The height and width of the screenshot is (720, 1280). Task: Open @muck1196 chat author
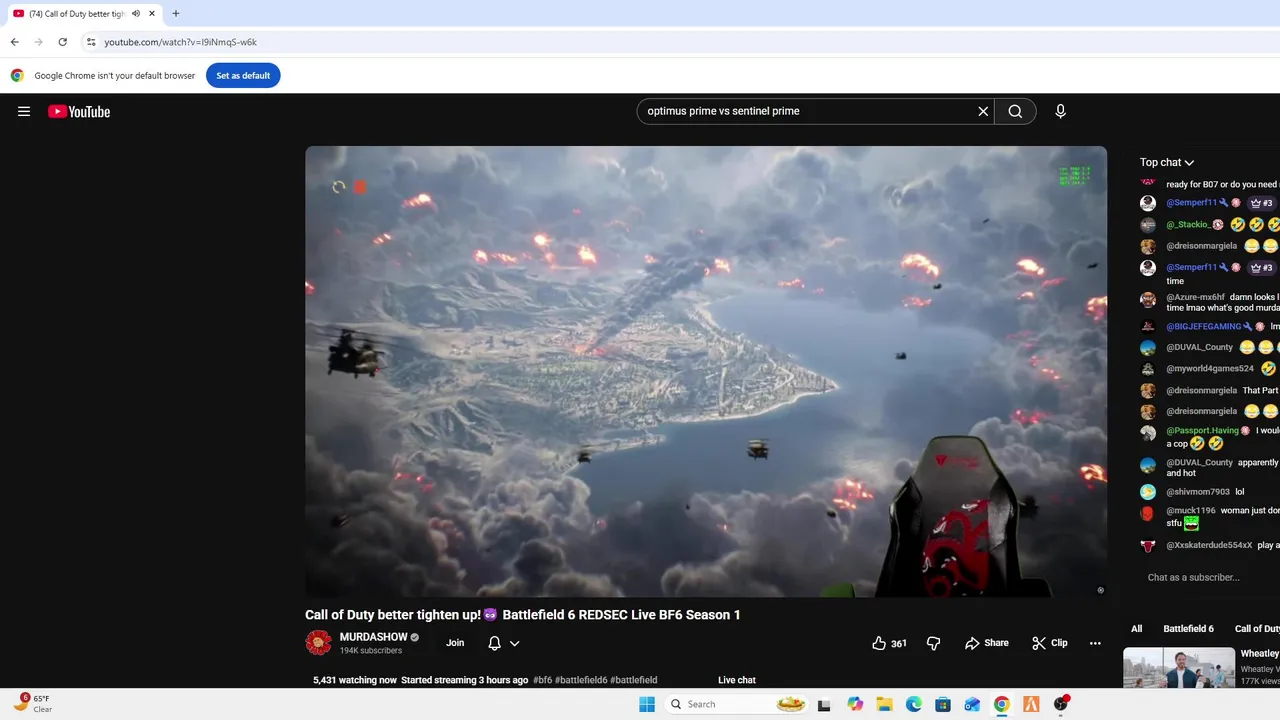coord(1191,510)
